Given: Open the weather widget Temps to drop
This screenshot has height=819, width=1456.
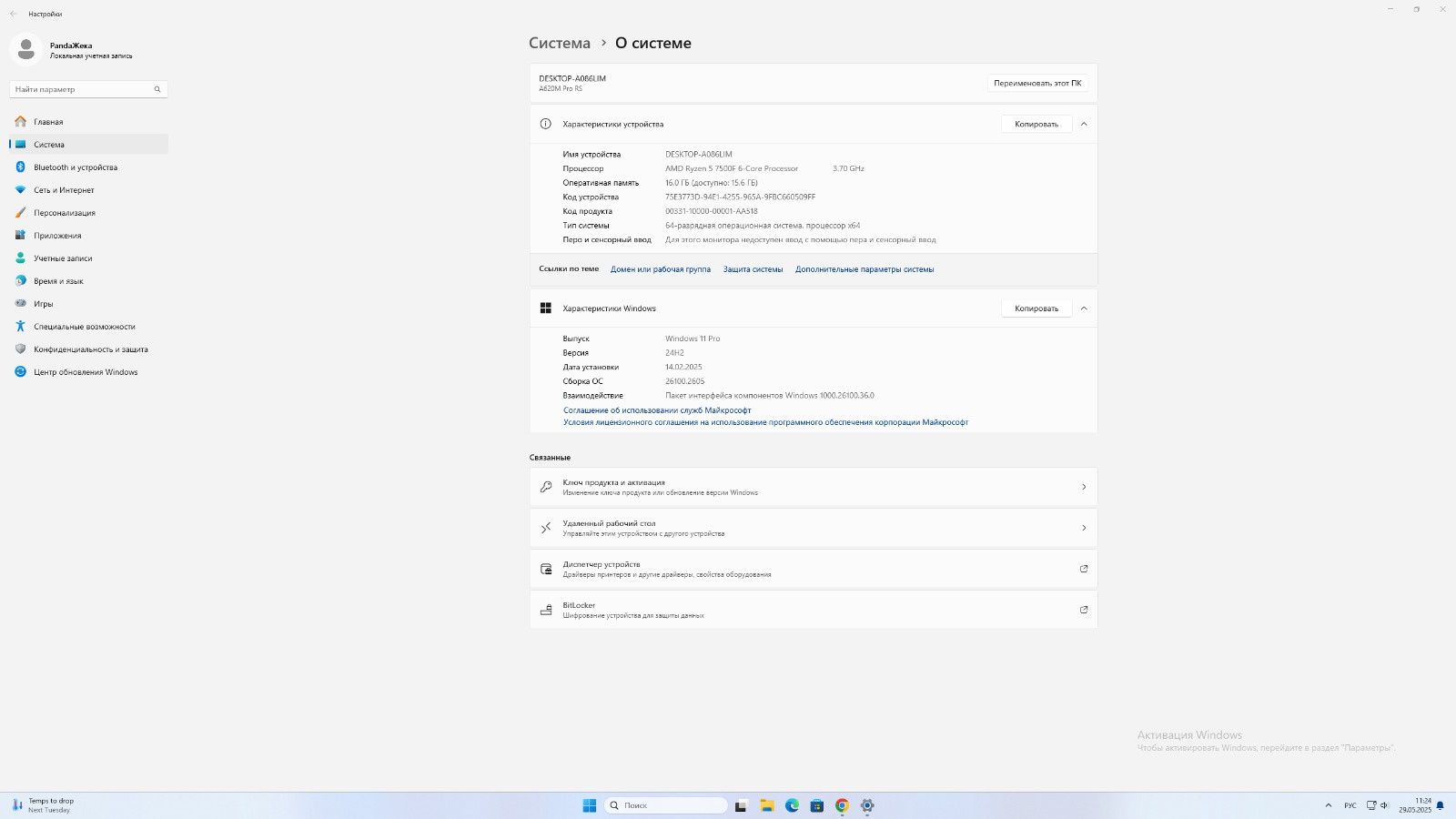Looking at the screenshot, I should point(43,805).
